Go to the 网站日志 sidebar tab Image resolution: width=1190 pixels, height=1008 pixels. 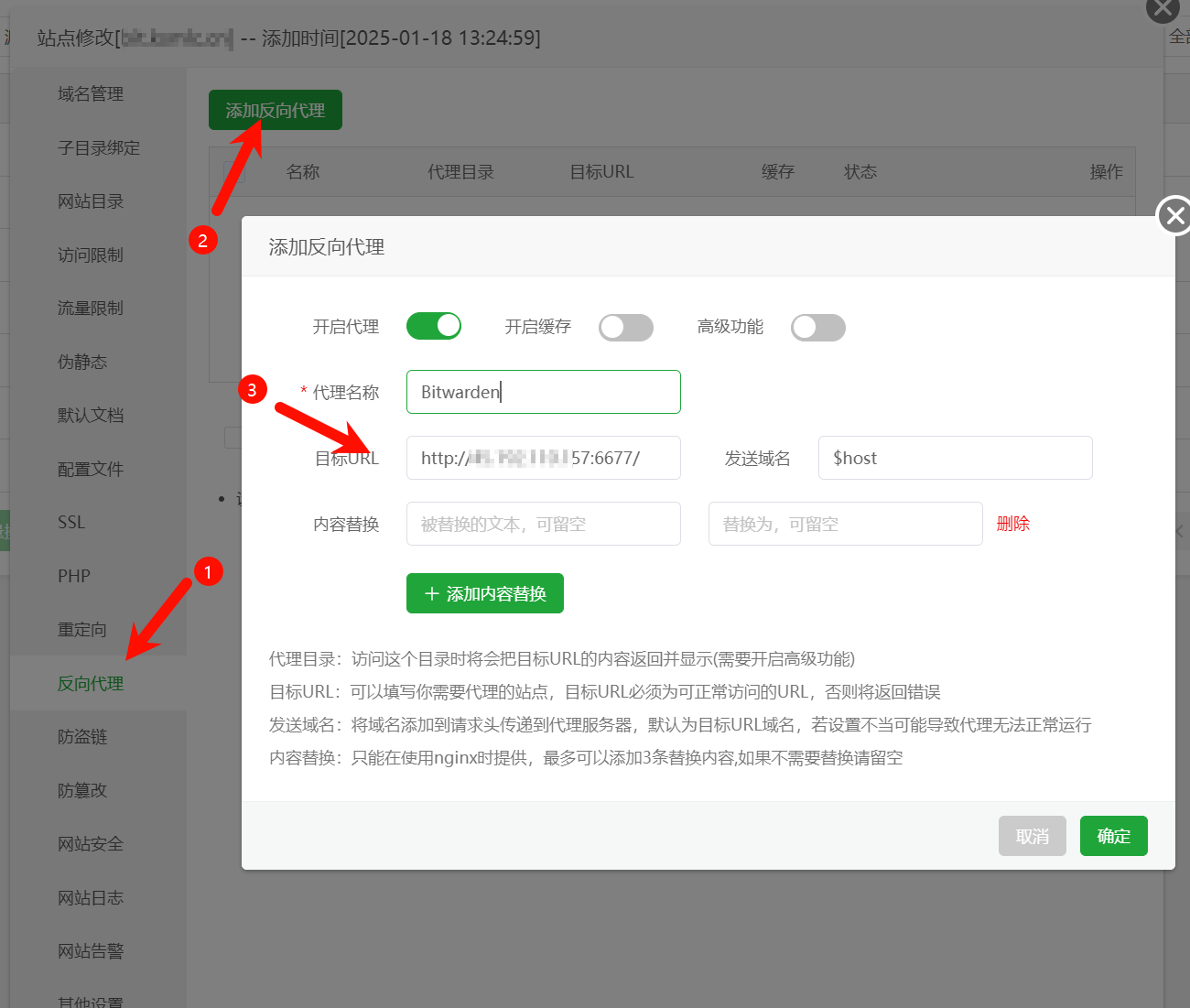tap(91, 898)
